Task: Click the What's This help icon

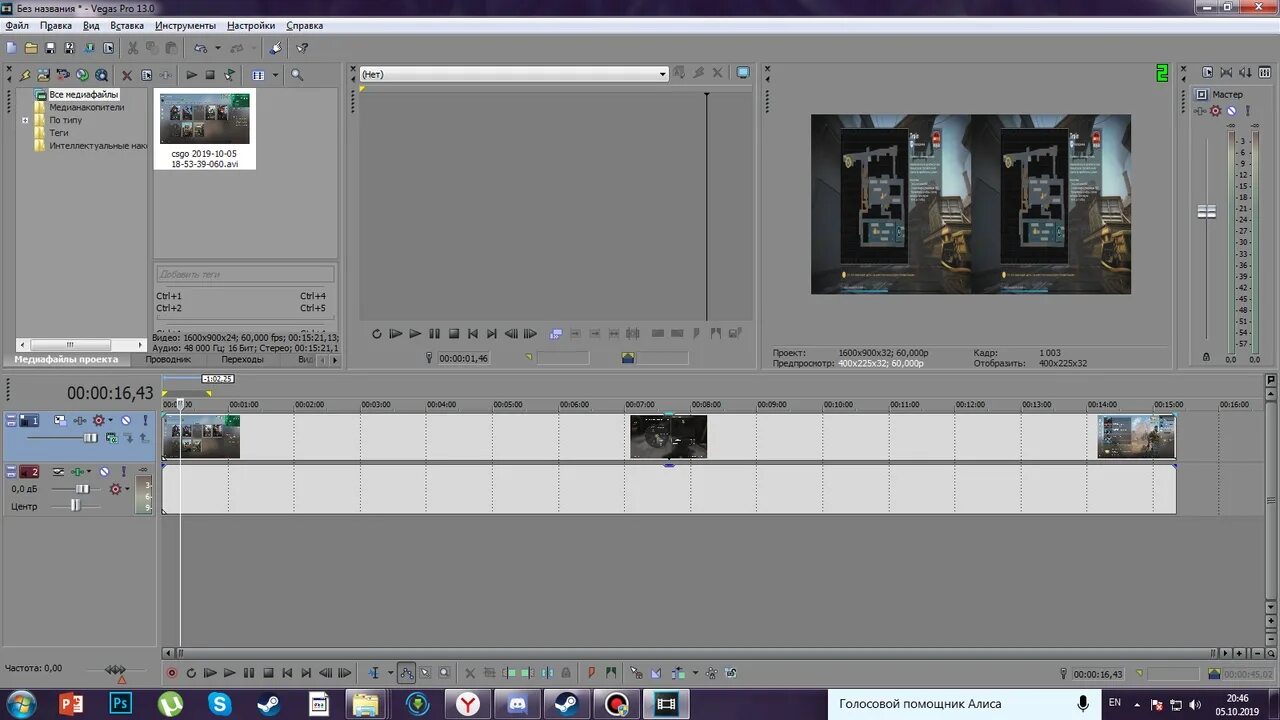Action: point(302,48)
